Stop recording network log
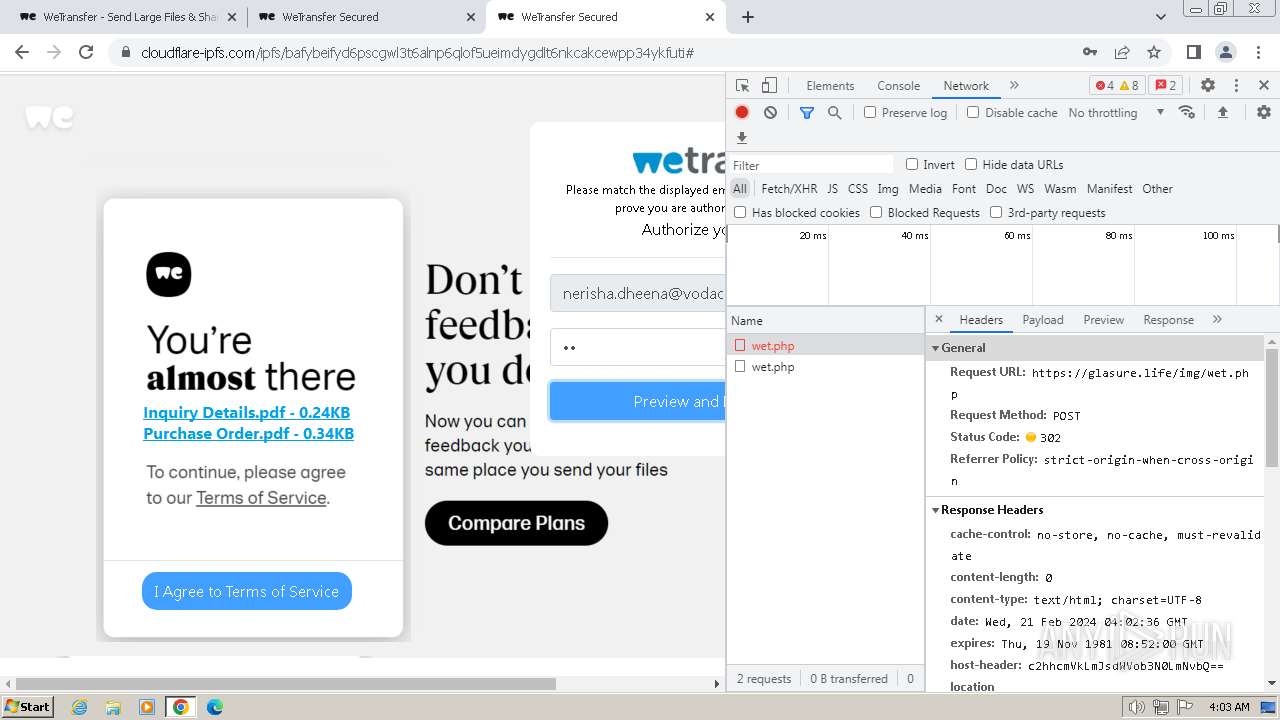Image resolution: width=1280 pixels, height=720 pixels. [x=742, y=113]
